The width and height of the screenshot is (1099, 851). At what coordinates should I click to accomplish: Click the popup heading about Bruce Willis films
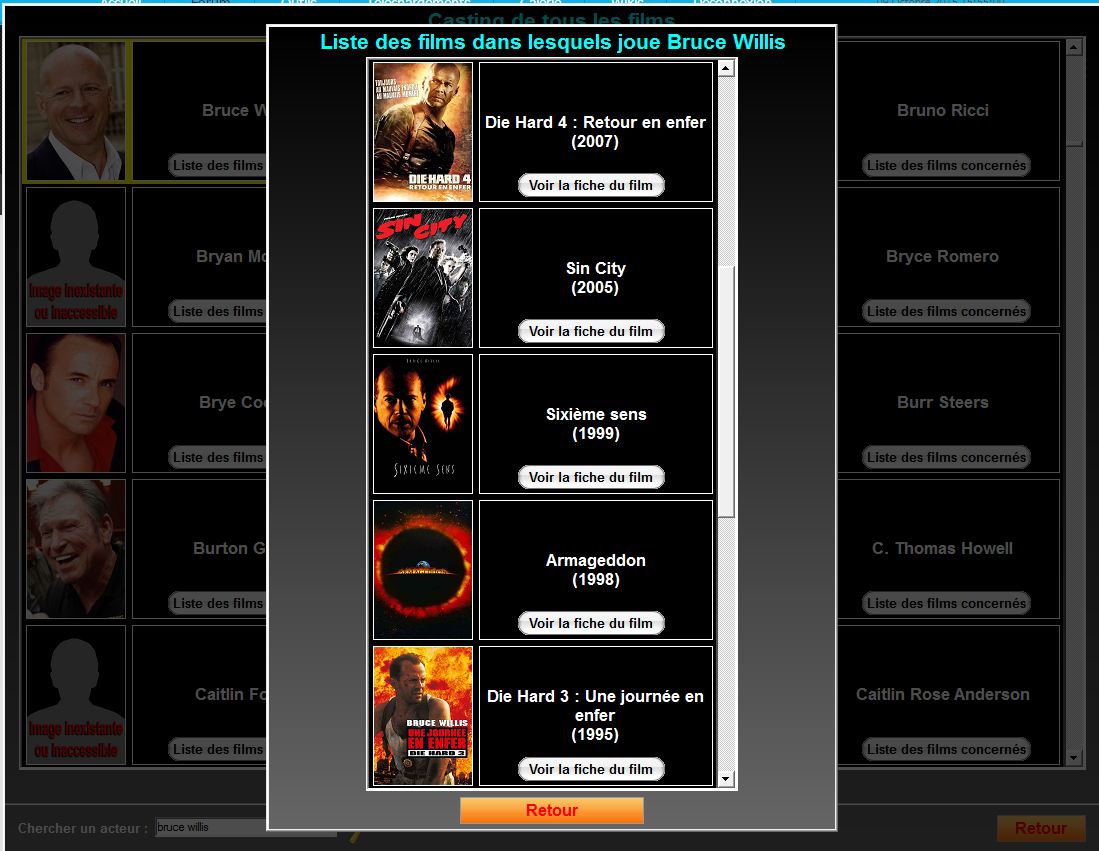(552, 42)
